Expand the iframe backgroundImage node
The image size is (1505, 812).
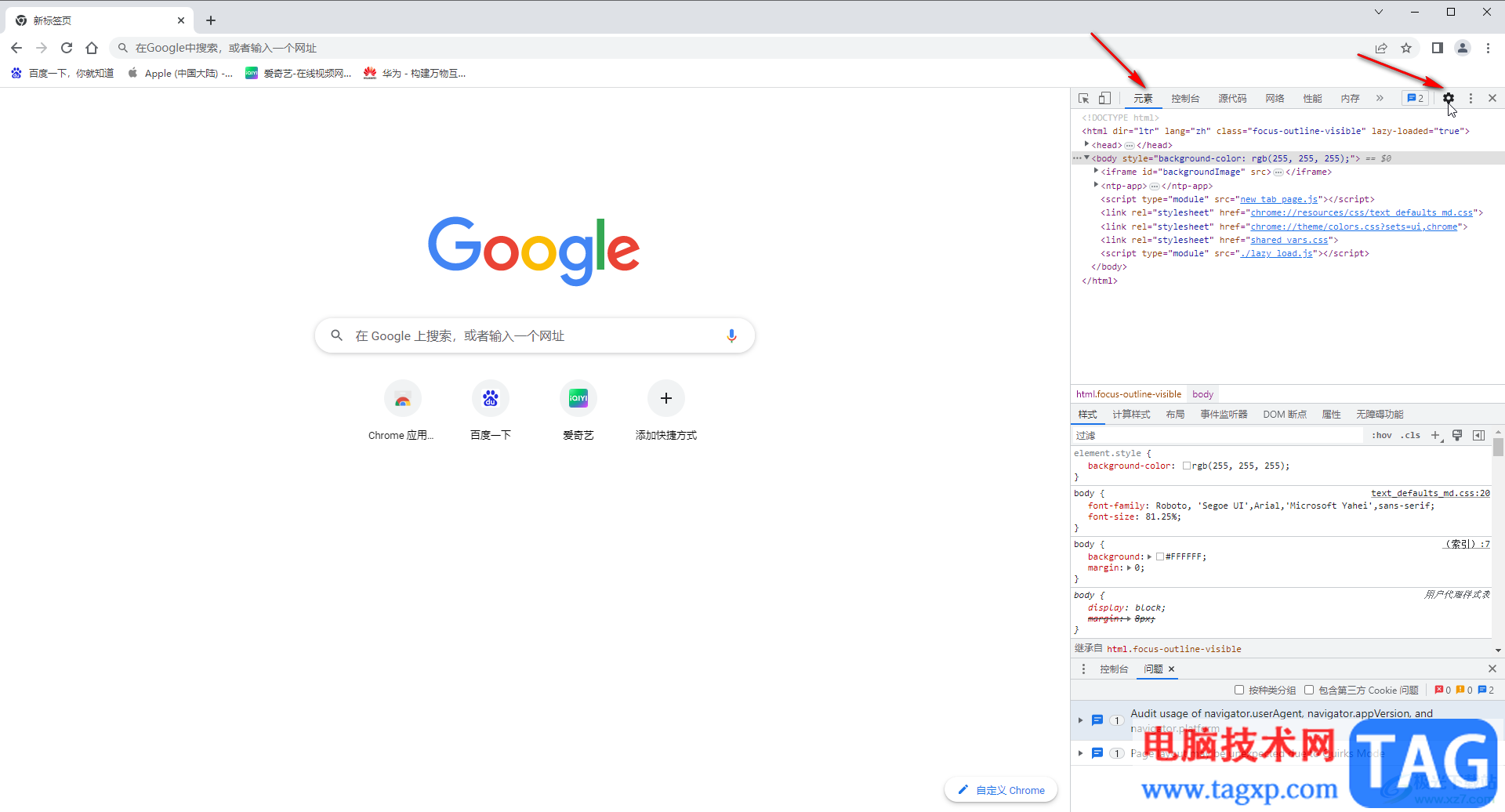click(1096, 172)
